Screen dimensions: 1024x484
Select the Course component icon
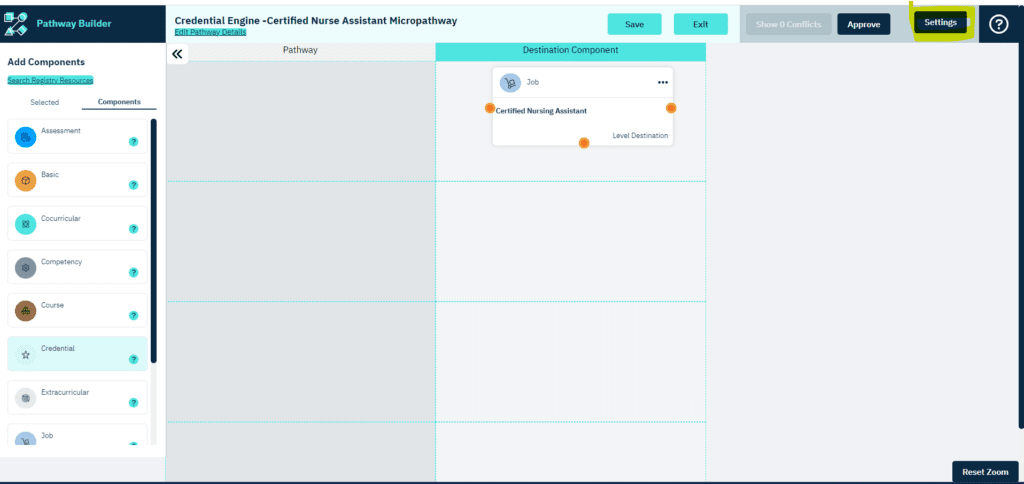pyautogui.click(x=25, y=311)
